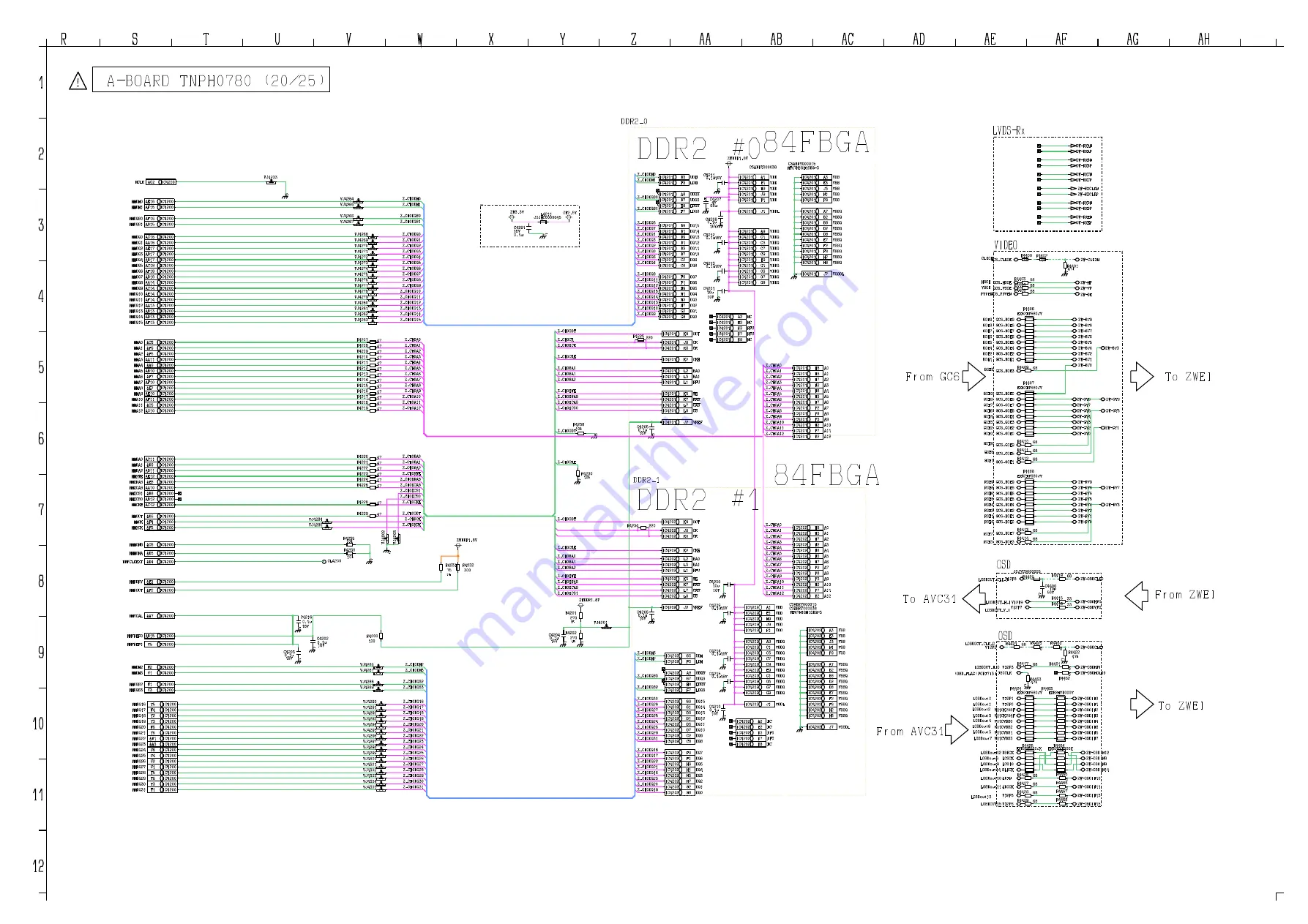Click the arrow beside the From ZWEI label
The image size is (1308, 924).
click(1137, 596)
